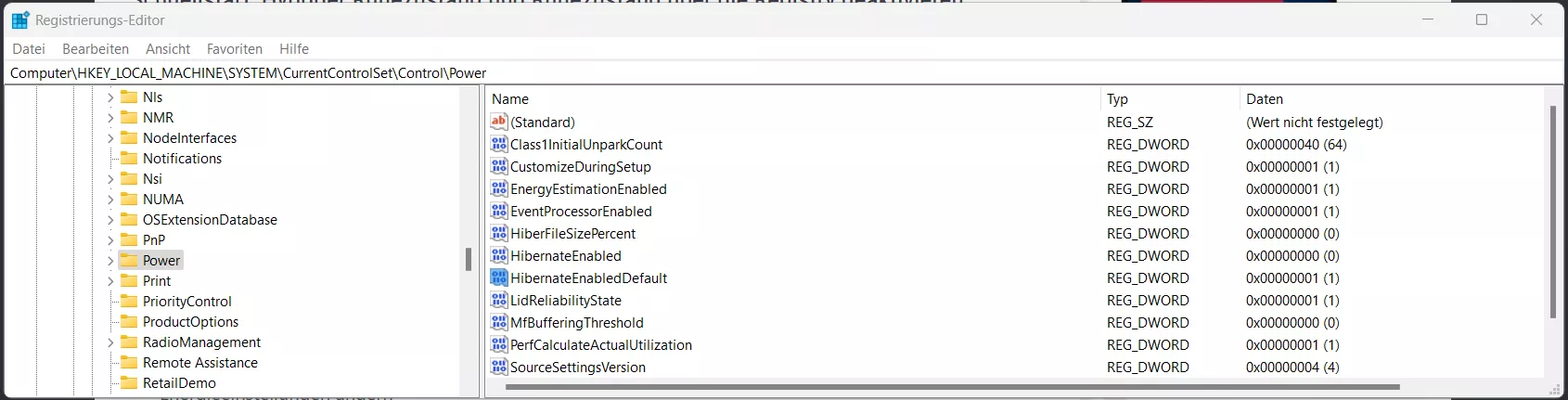Viewport: 1568px width, 400px height.
Task: Click the (Wert nicht festgelegt) data cell
Action: [1315, 122]
